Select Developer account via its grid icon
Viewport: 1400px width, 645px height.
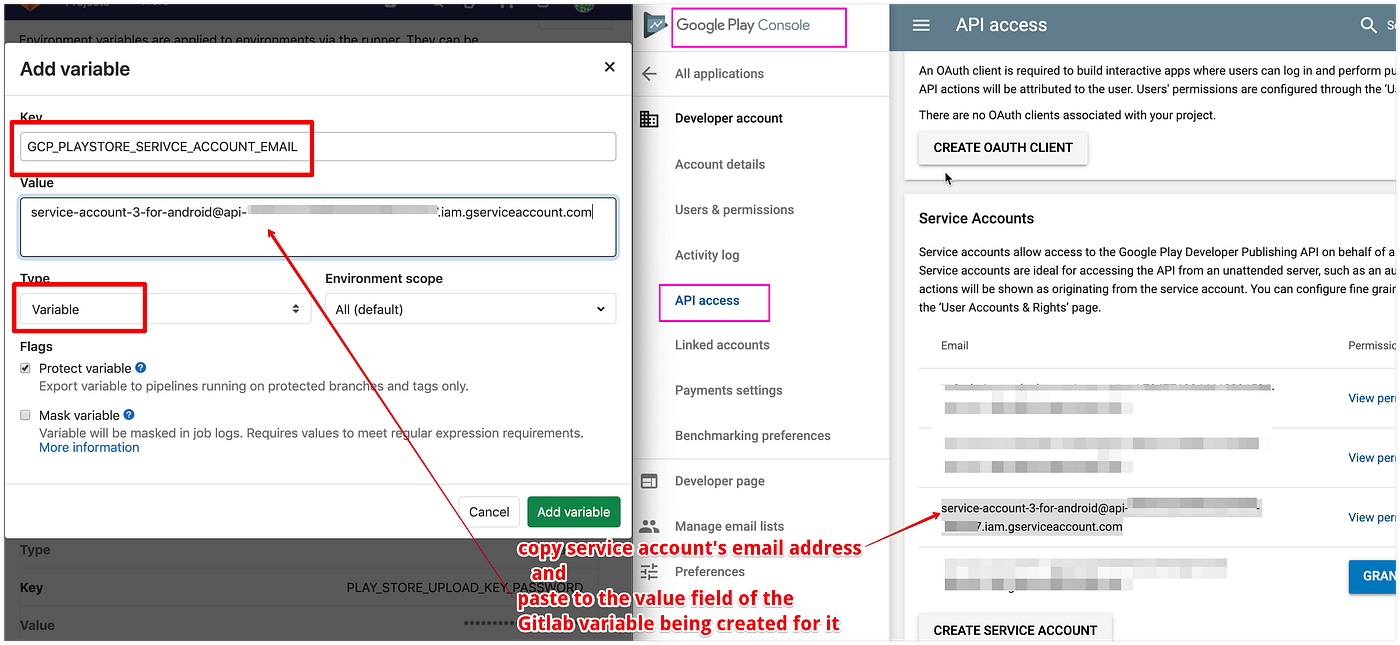(649, 118)
